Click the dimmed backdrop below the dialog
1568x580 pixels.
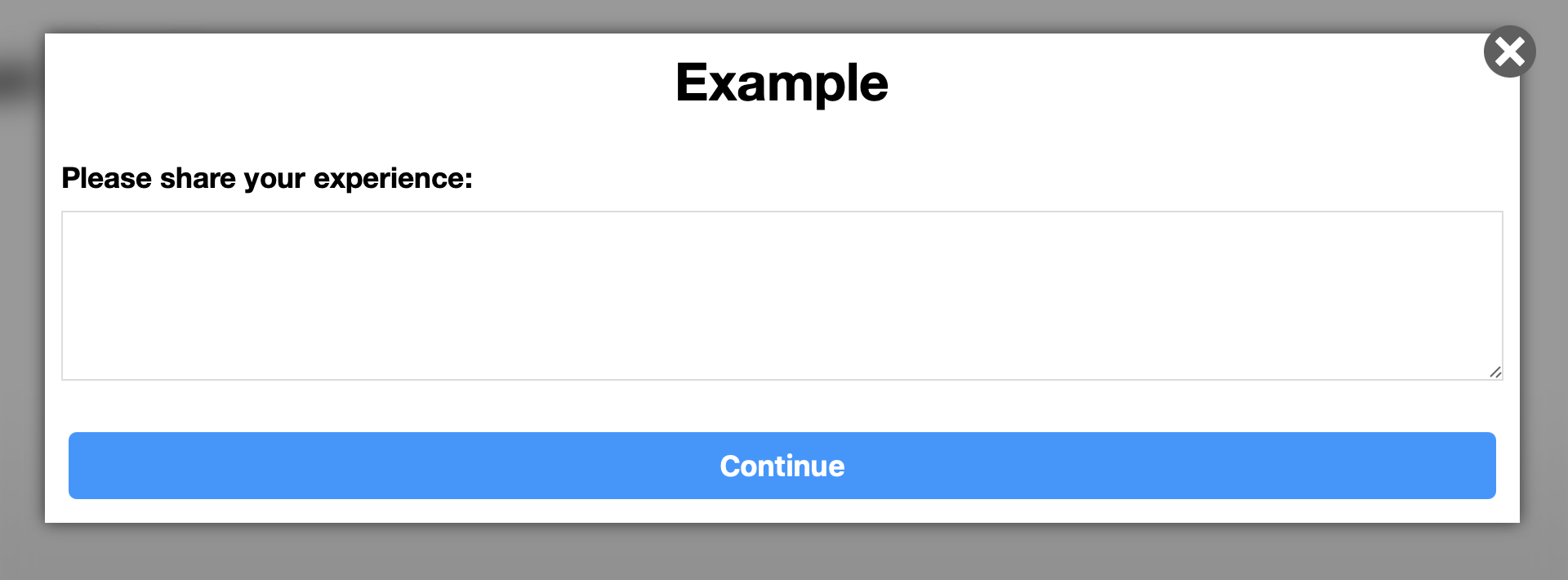(x=782, y=552)
